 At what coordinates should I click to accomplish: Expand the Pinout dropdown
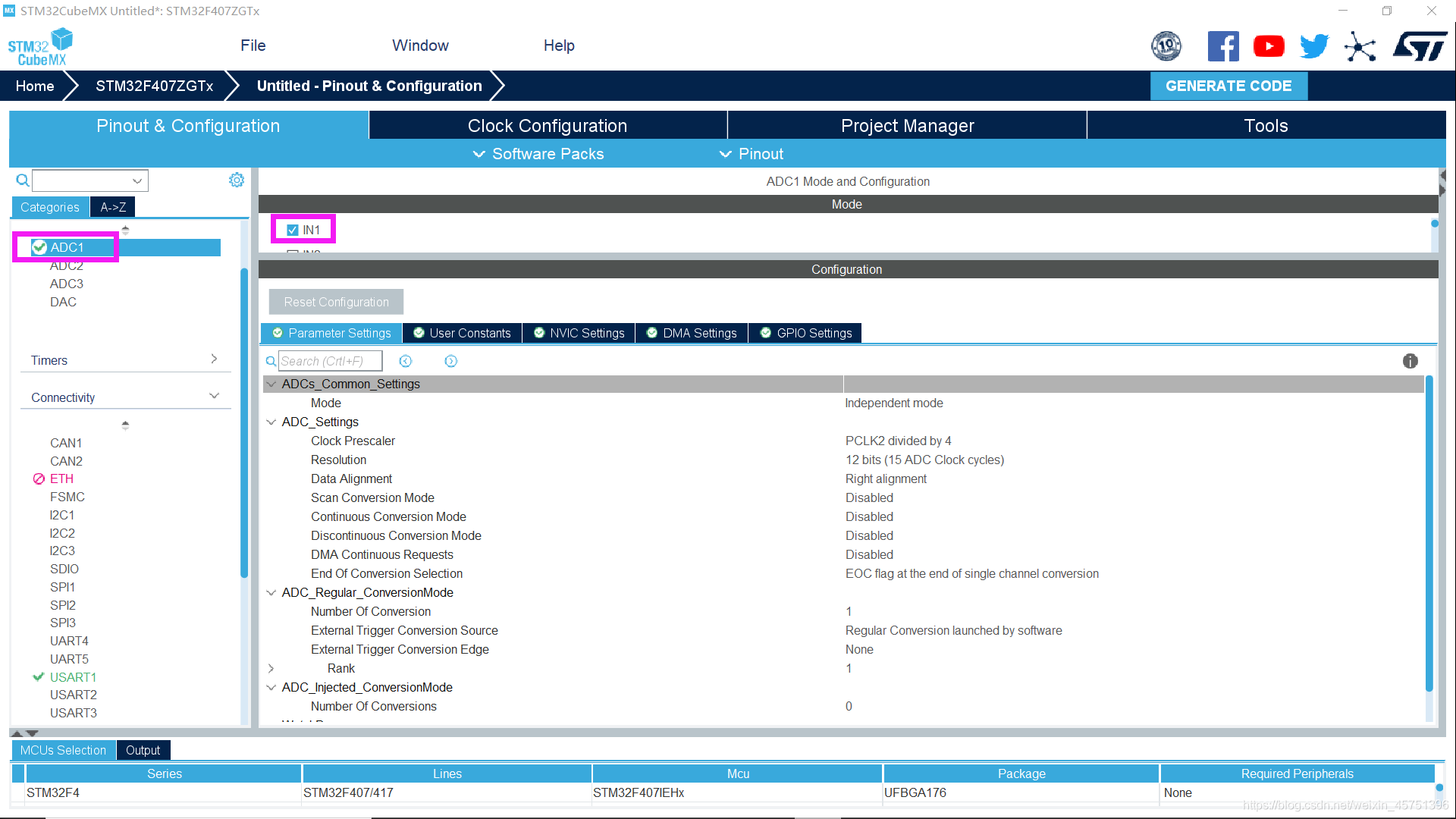click(x=751, y=154)
